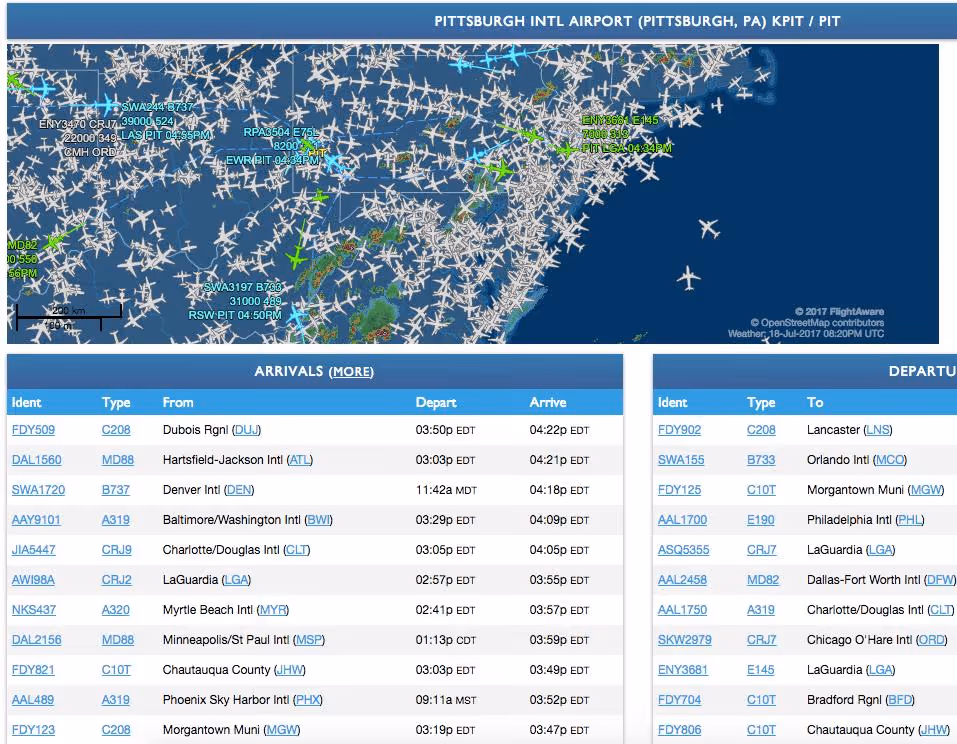The image size is (957, 744).
Task: Open B737 aircraft type link
Action: 115,489
